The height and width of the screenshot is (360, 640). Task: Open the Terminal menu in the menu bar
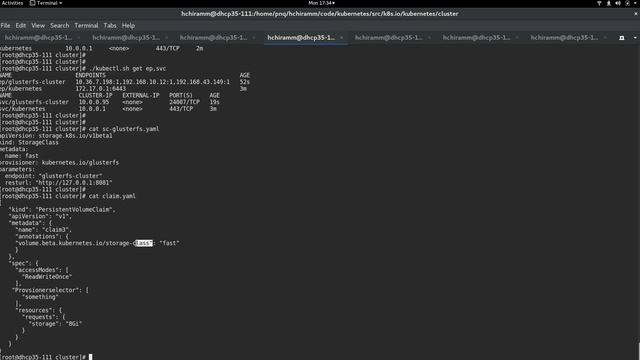86,25
